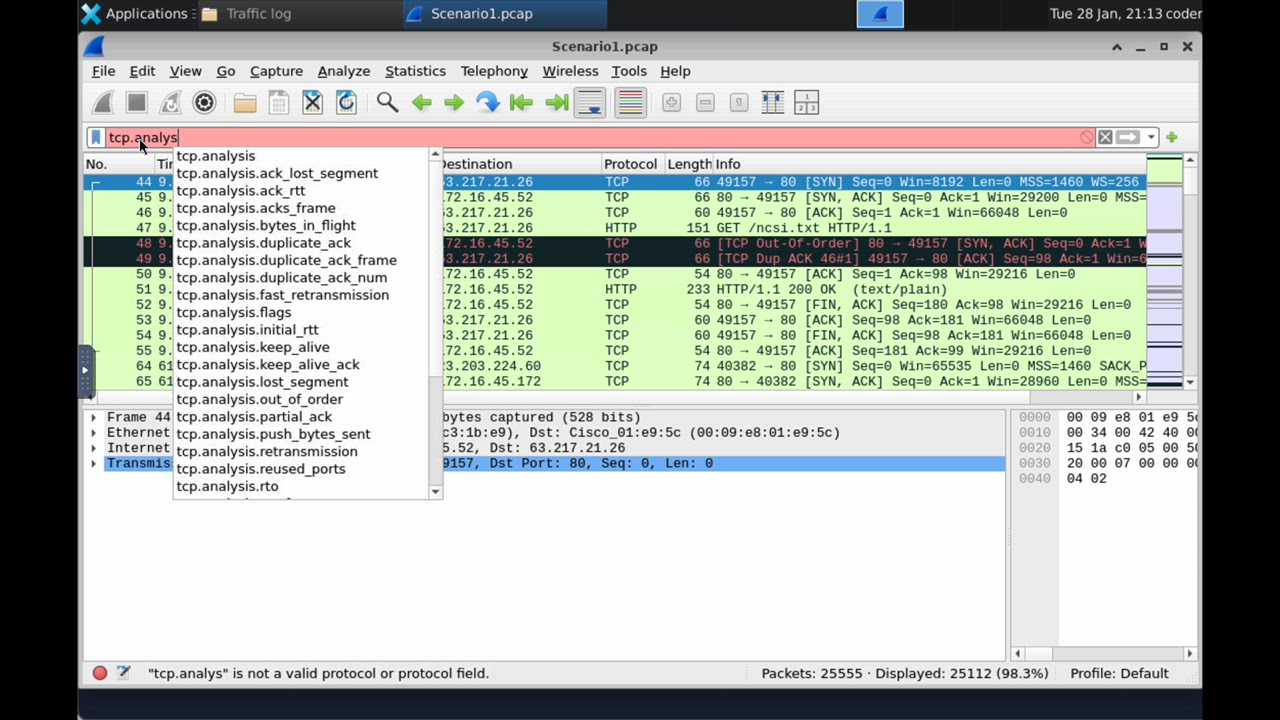Open the Analyze menu
1280x720 pixels.
coord(343,71)
